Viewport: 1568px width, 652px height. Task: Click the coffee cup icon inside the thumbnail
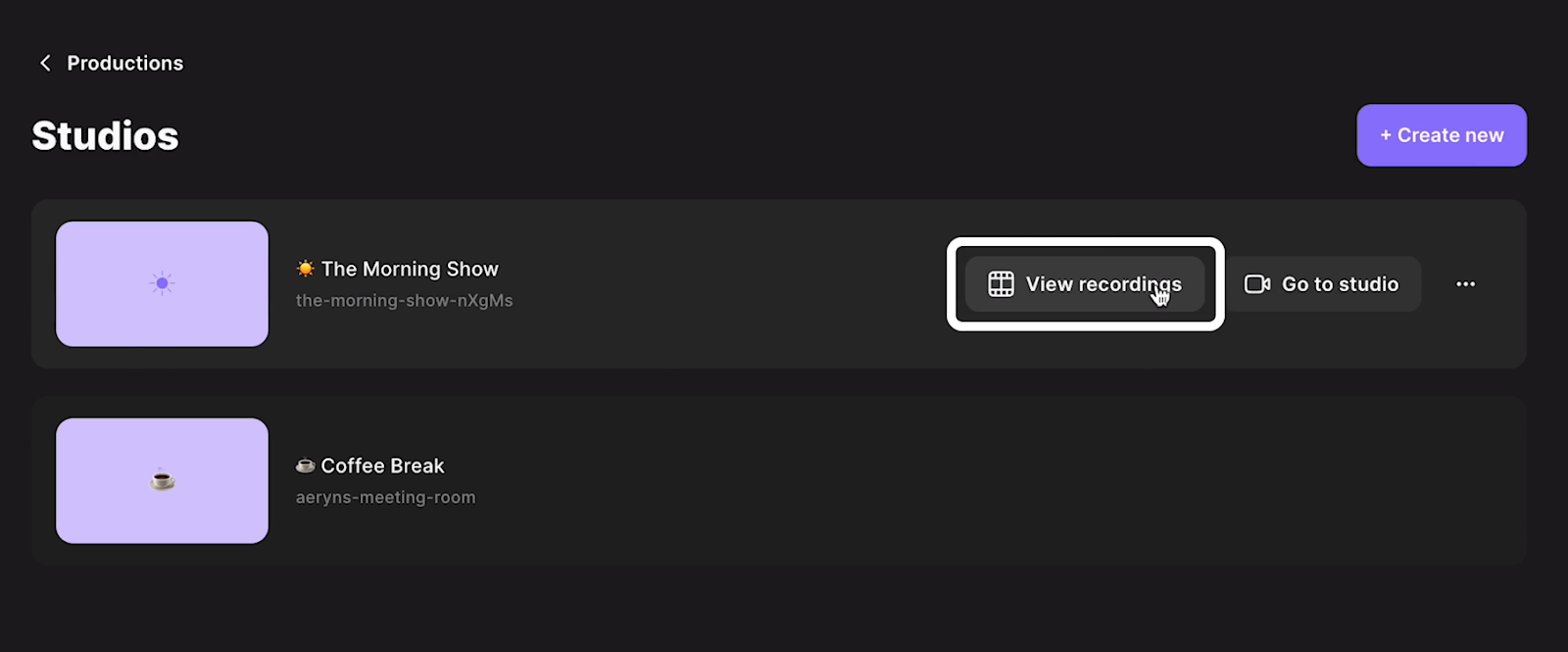pyautogui.click(x=163, y=480)
